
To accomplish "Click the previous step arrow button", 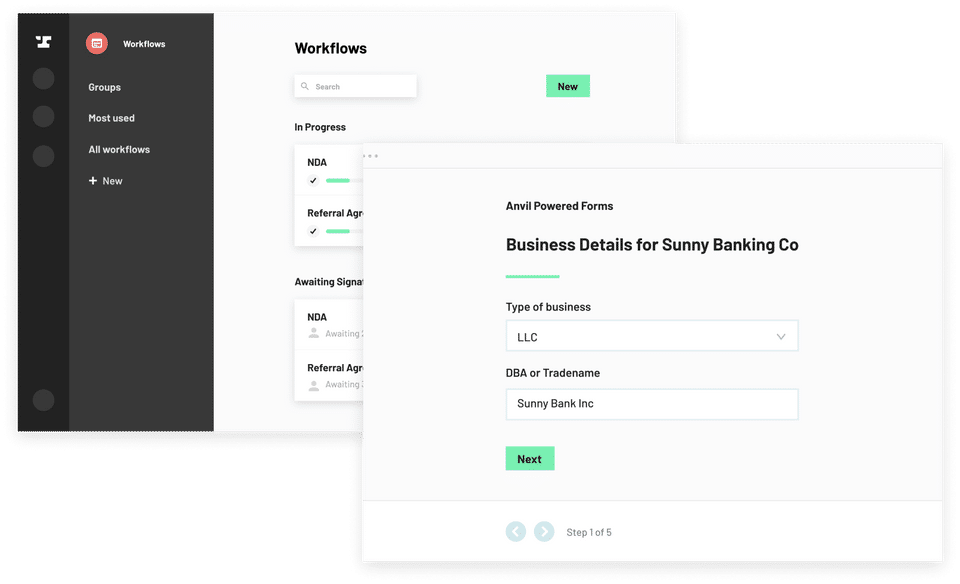I will click(x=516, y=531).
